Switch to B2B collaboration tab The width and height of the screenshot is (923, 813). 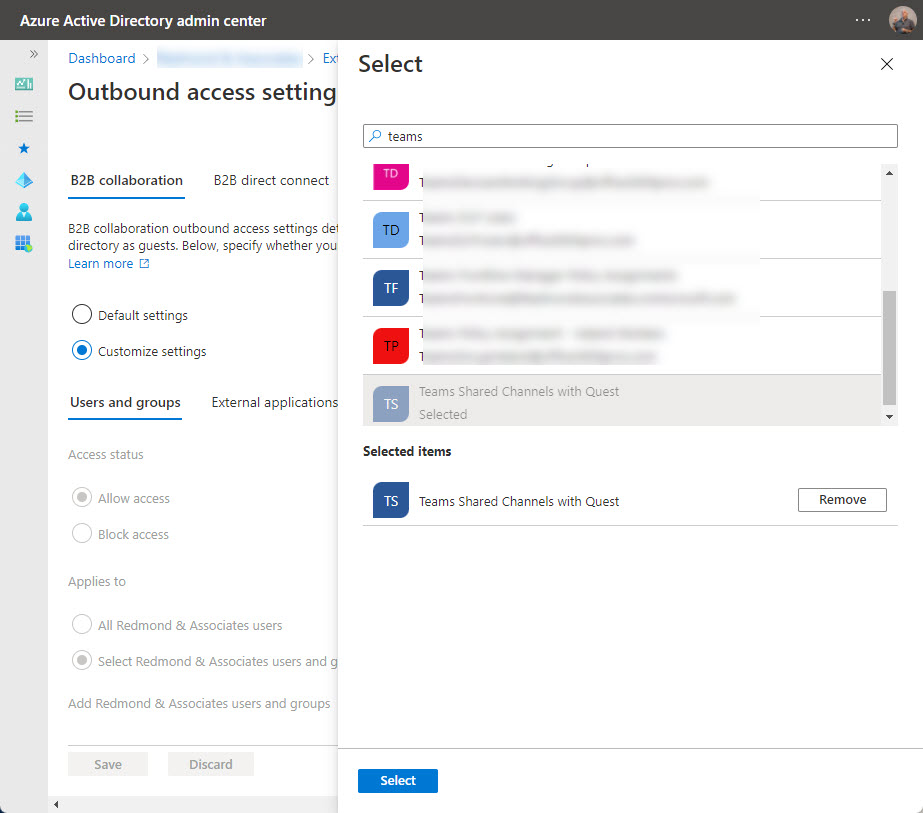click(127, 180)
